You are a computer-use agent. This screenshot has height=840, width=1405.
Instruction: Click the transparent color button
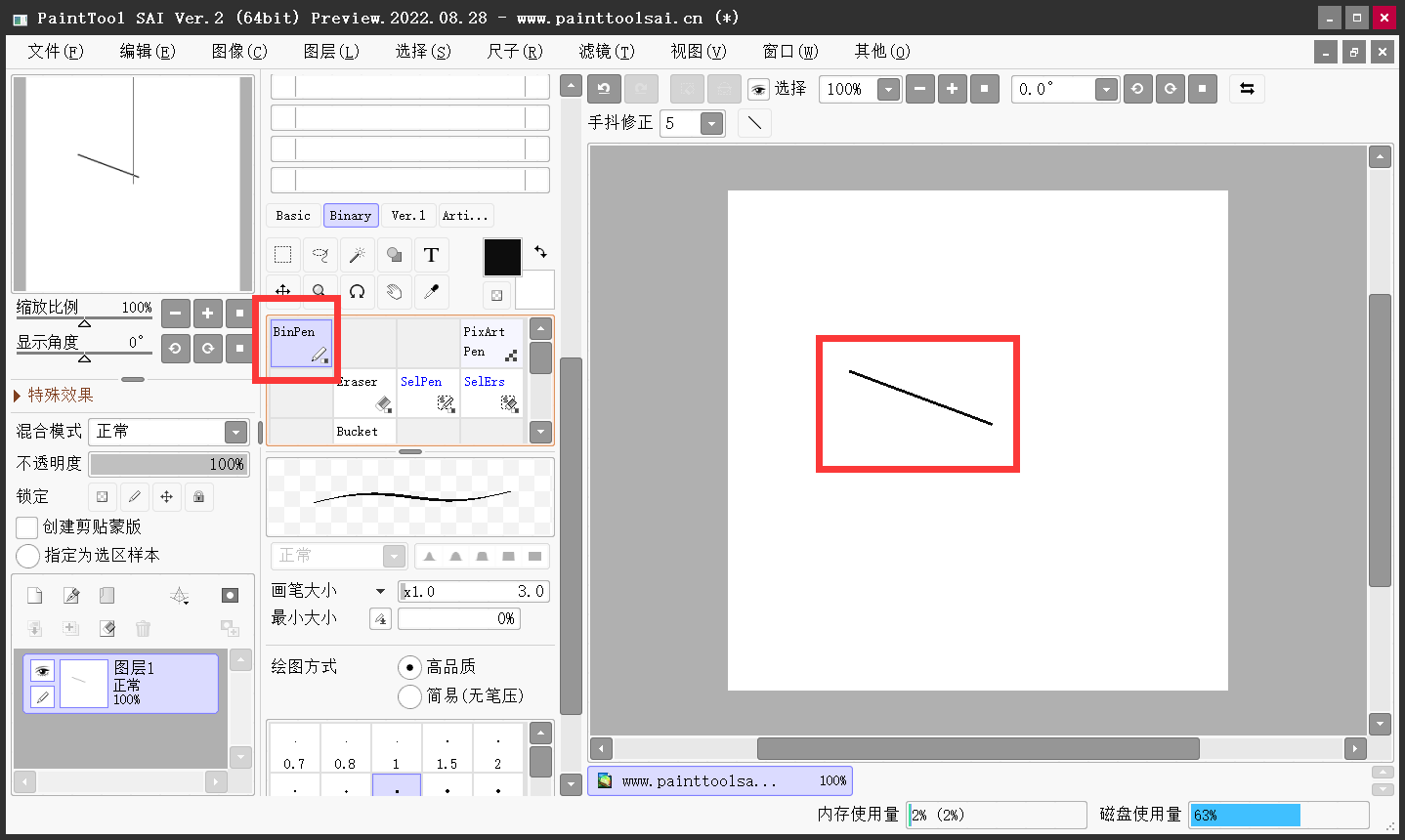click(496, 295)
